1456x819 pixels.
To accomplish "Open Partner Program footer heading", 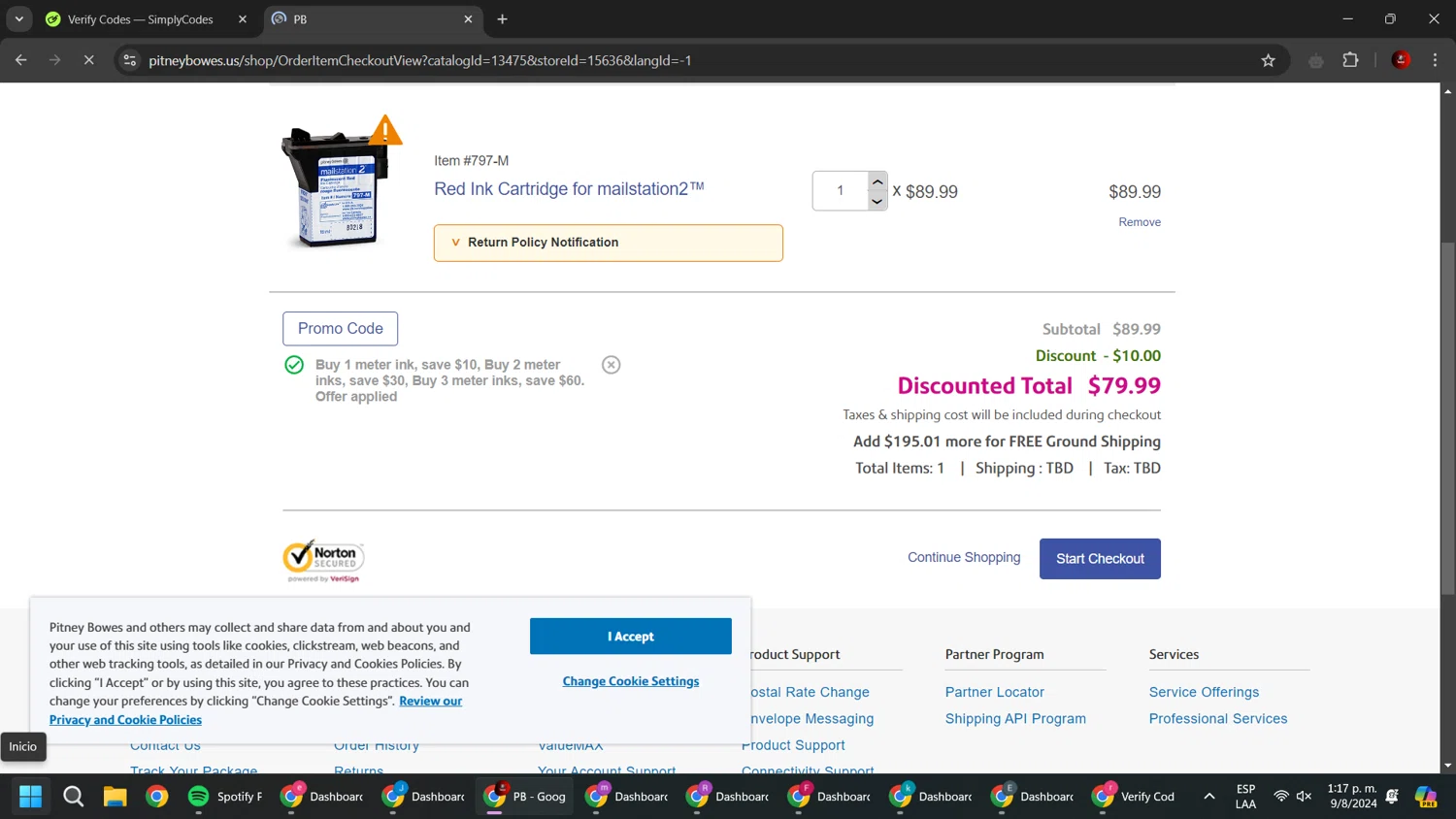I will pyautogui.click(x=995, y=655).
